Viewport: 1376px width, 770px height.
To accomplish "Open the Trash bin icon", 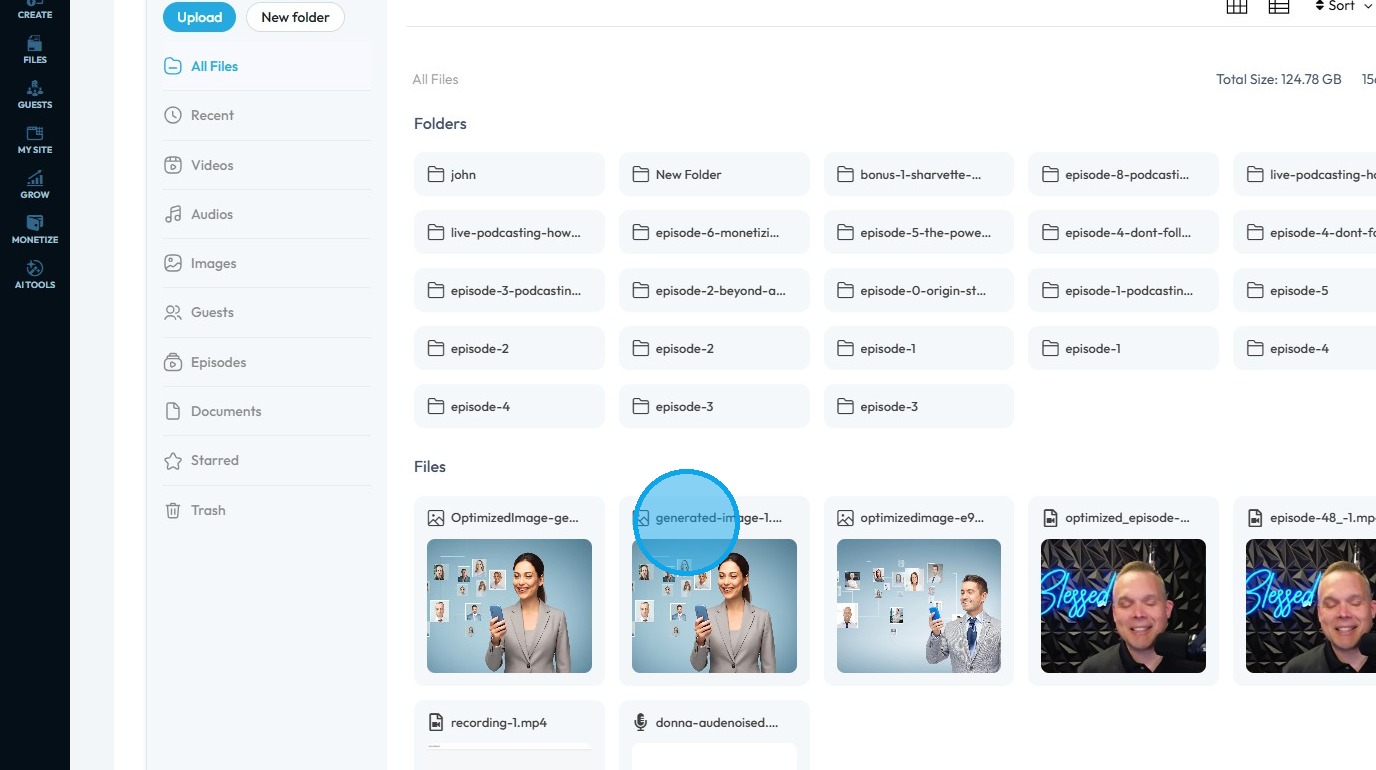I will [x=173, y=510].
